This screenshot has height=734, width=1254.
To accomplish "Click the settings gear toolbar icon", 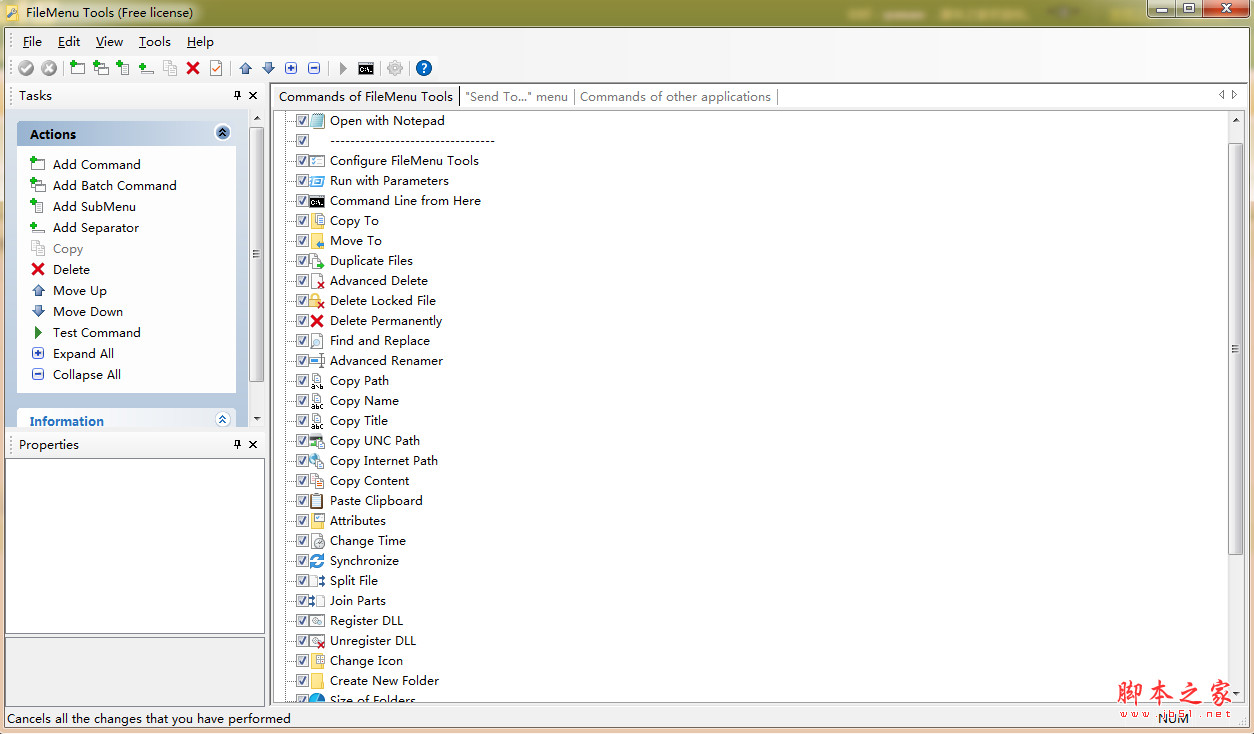I will click(x=395, y=68).
